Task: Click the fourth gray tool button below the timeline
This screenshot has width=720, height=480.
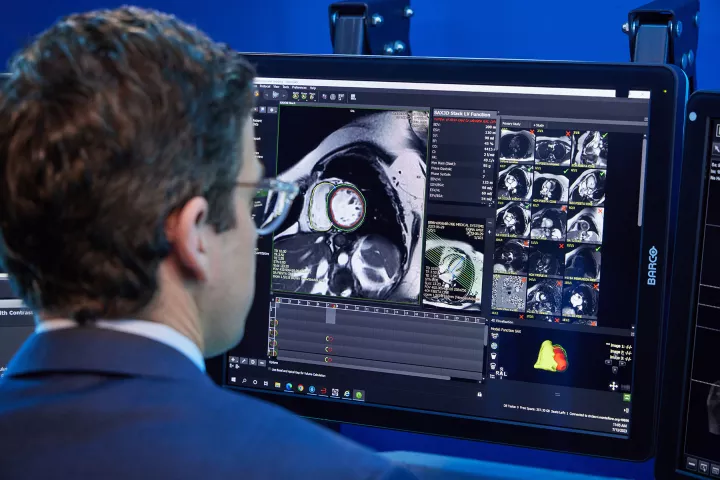Action: 262,363
